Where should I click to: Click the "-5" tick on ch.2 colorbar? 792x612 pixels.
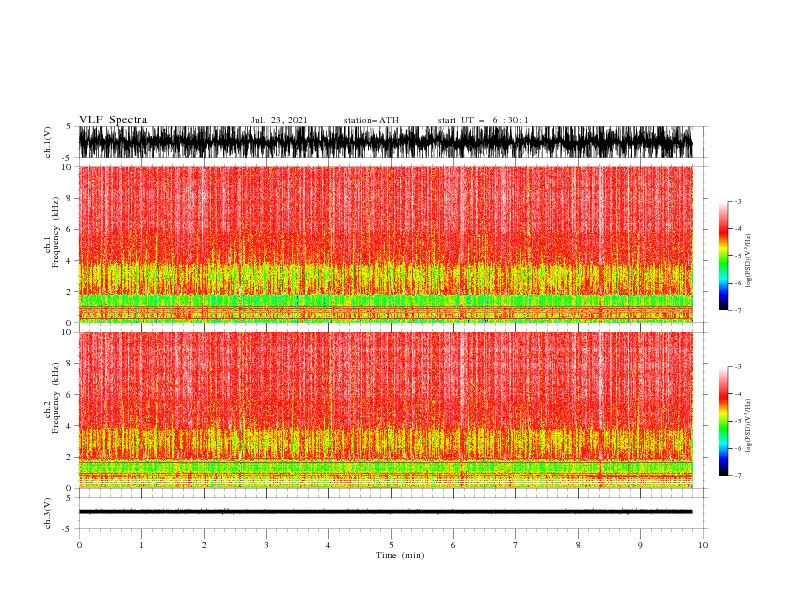tap(737, 421)
